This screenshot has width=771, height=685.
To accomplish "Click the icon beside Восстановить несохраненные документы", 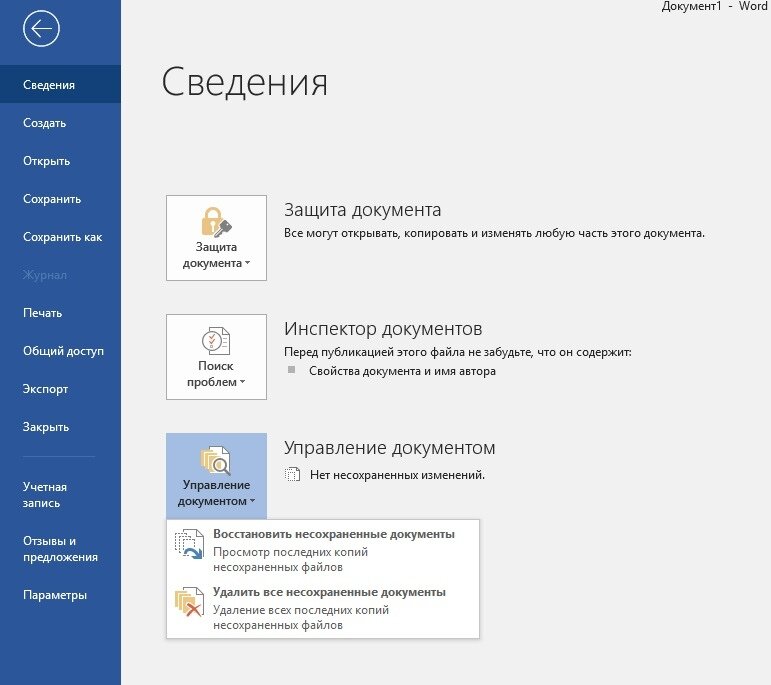I will [x=189, y=544].
